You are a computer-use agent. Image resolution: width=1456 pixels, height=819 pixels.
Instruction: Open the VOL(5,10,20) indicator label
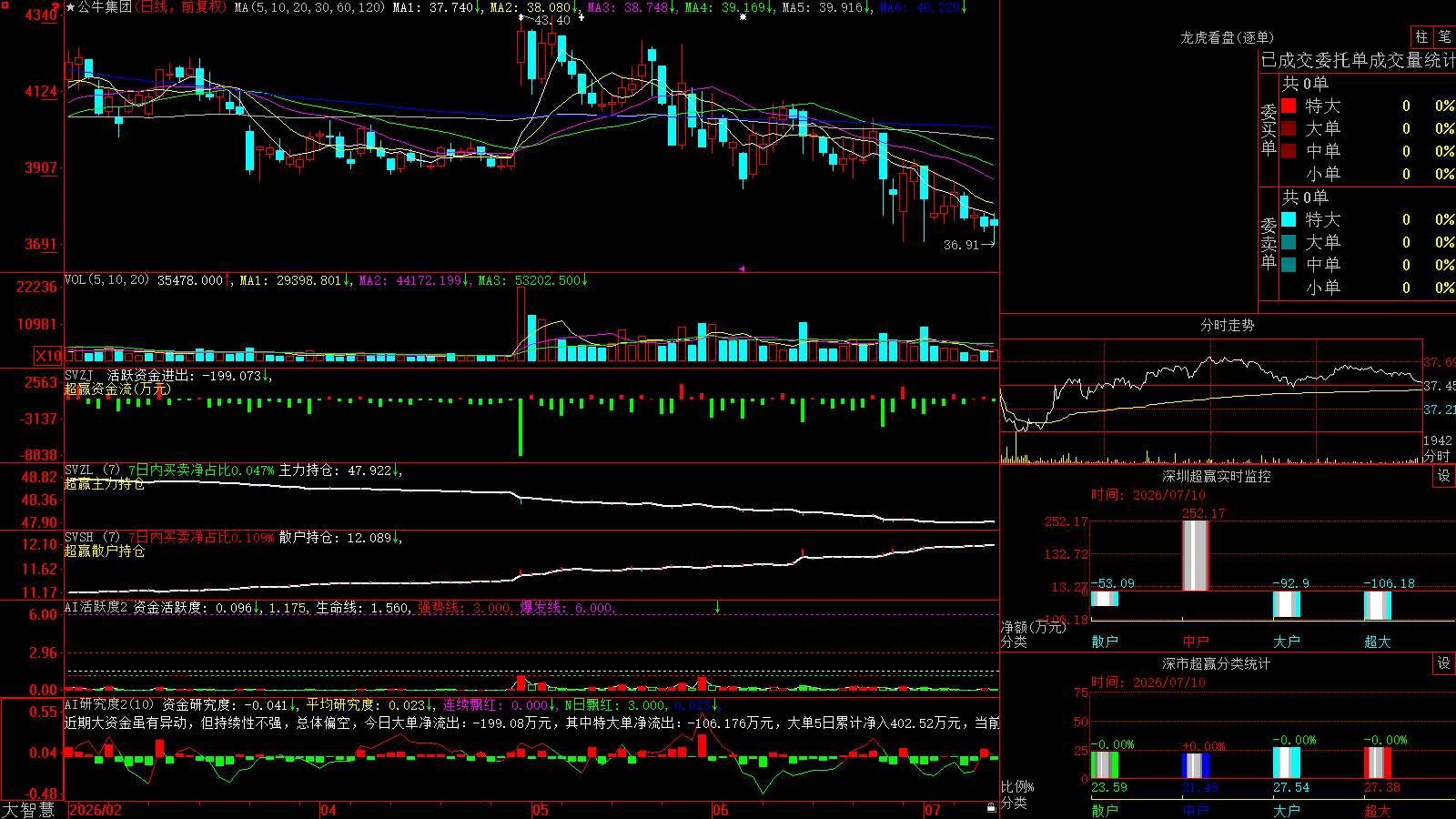[107, 280]
